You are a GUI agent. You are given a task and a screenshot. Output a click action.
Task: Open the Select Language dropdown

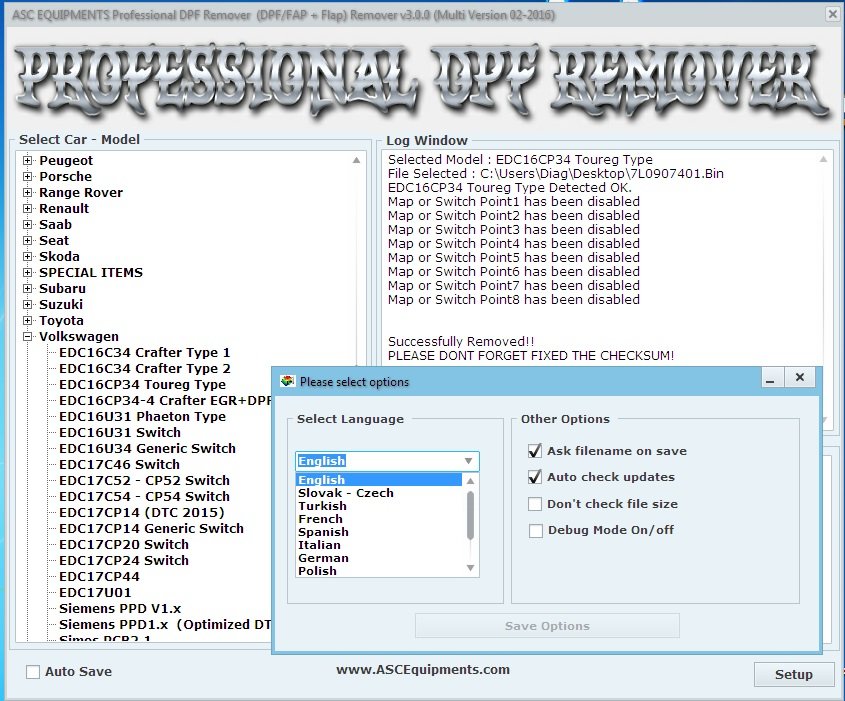(470, 461)
